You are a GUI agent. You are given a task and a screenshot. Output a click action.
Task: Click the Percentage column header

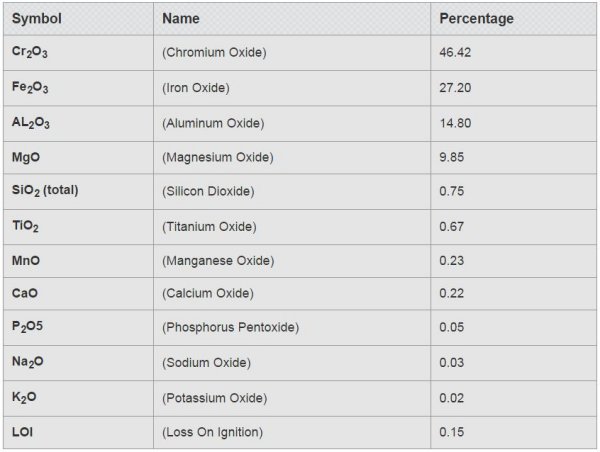[476, 18]
